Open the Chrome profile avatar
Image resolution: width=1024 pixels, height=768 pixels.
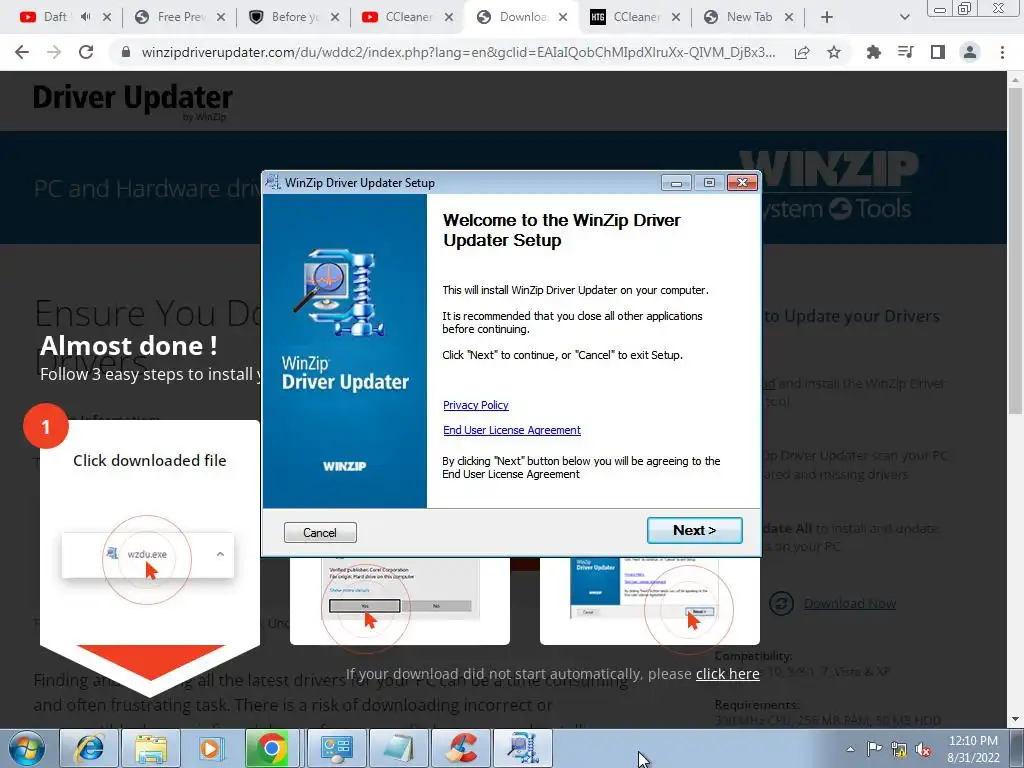pos(970,52)
